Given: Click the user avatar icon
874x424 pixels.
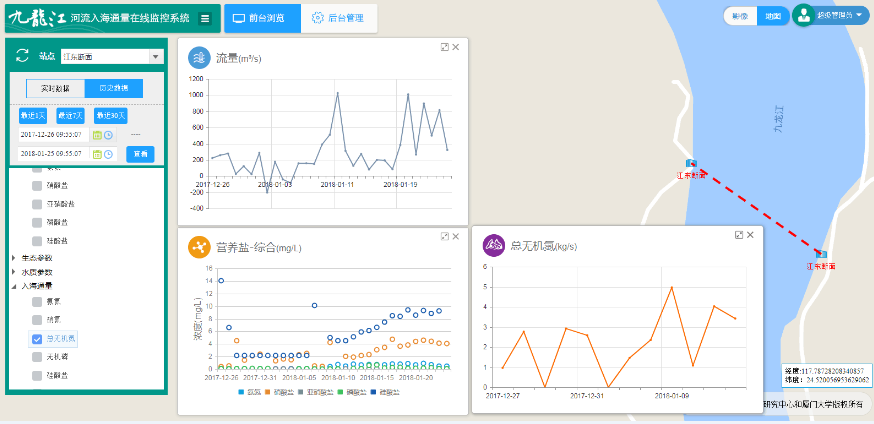Looking at the screenshot, I should tap(804, 16).
